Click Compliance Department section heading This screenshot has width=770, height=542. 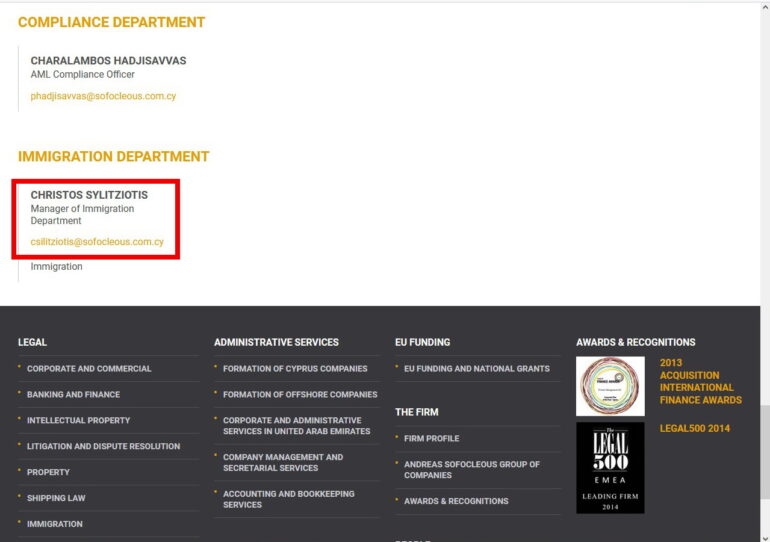[x=111, y=23]
